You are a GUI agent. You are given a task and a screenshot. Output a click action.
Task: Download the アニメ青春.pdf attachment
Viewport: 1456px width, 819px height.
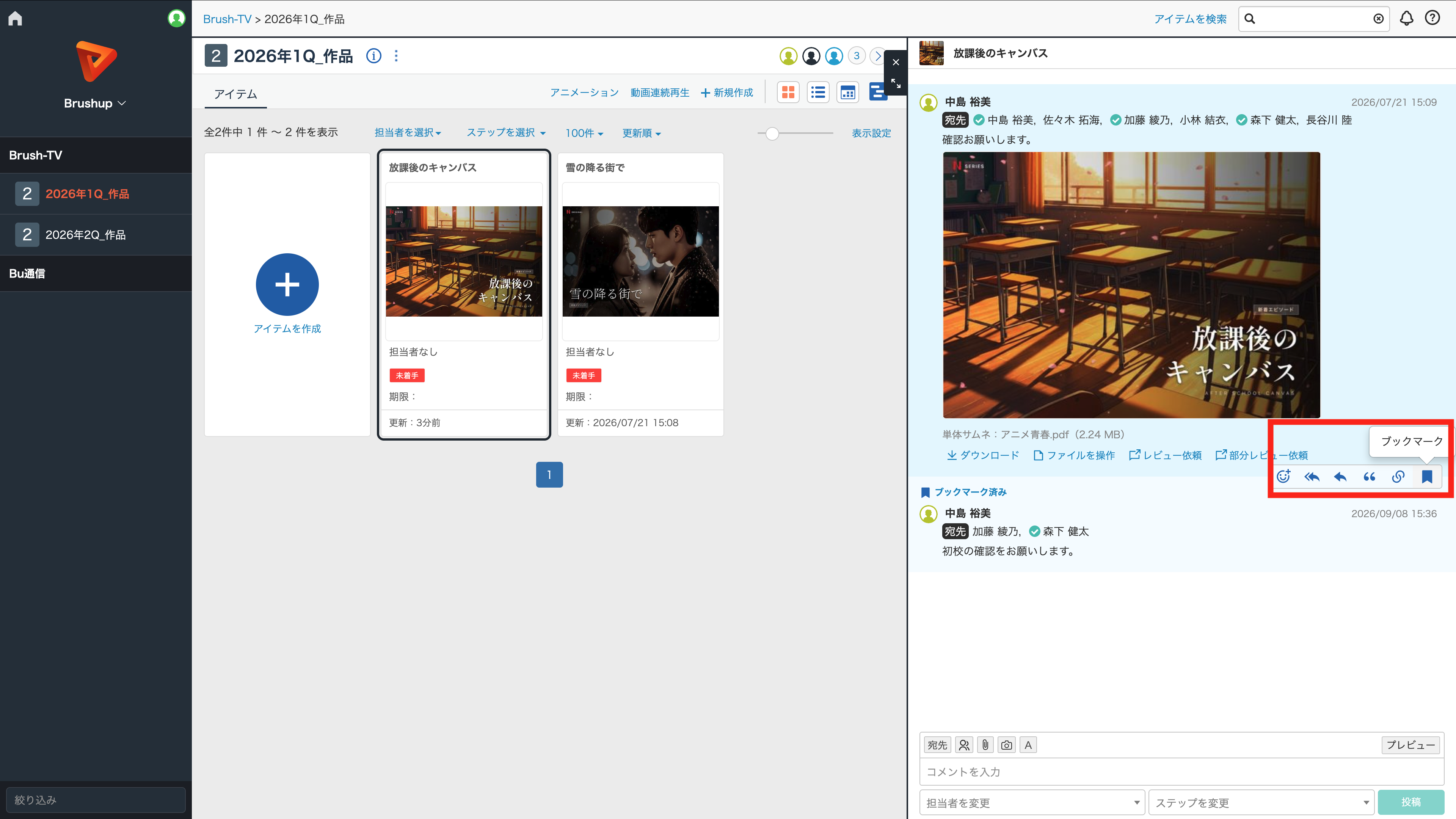pos(984,455)
